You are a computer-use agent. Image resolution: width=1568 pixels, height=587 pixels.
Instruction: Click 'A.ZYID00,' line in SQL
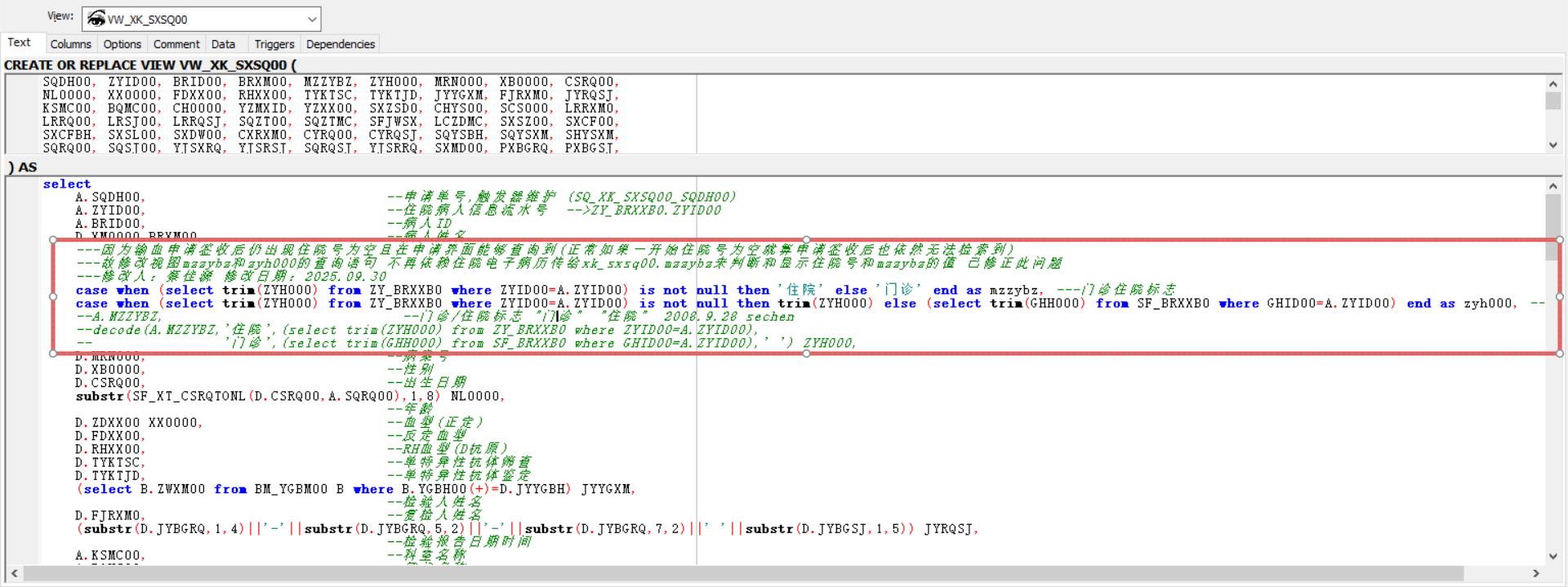pos(110,210)
